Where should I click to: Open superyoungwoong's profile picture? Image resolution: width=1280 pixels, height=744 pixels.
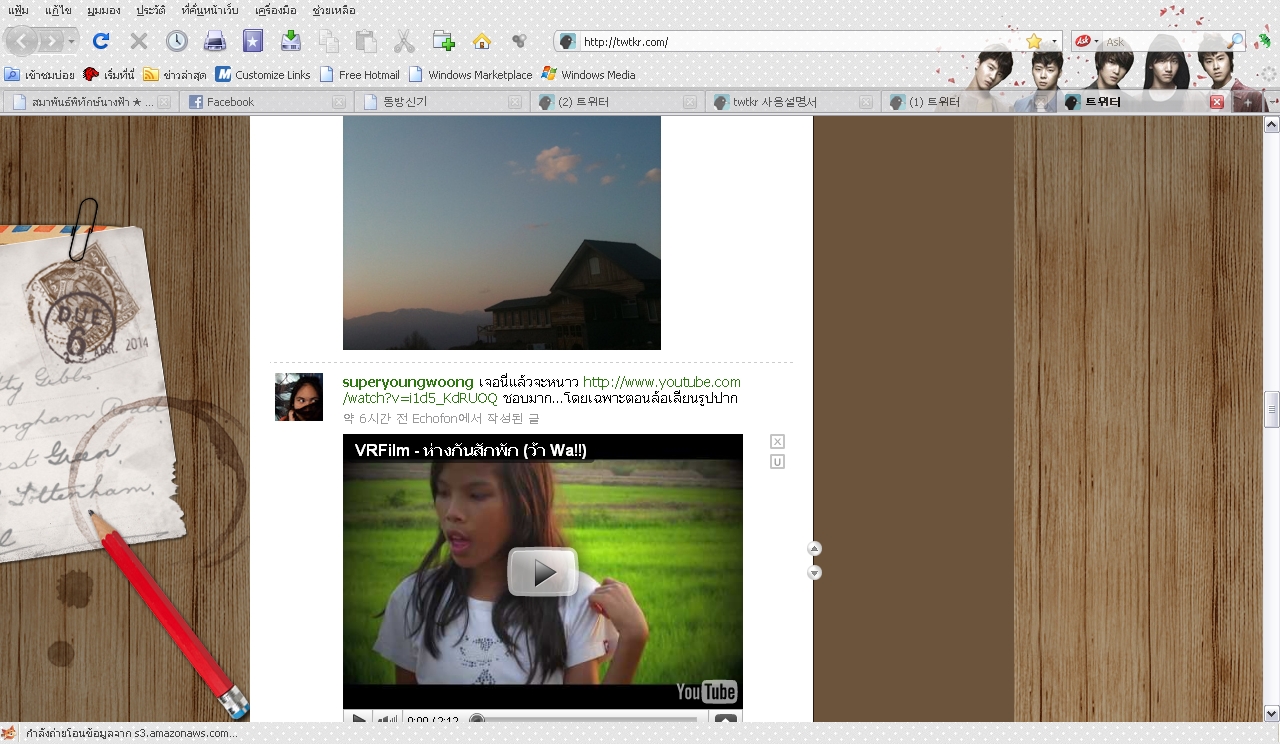point(299,397)
